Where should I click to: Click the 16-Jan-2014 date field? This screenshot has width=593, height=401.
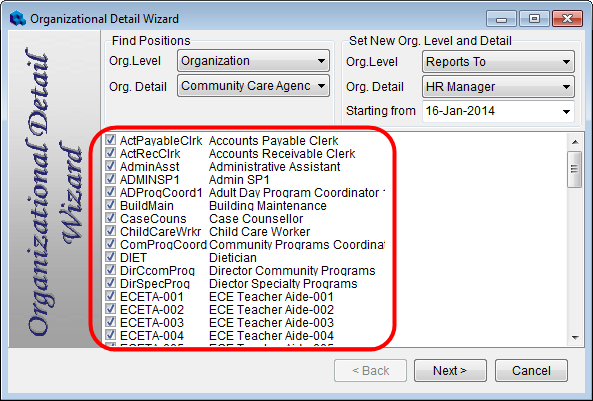pos(490,111)
